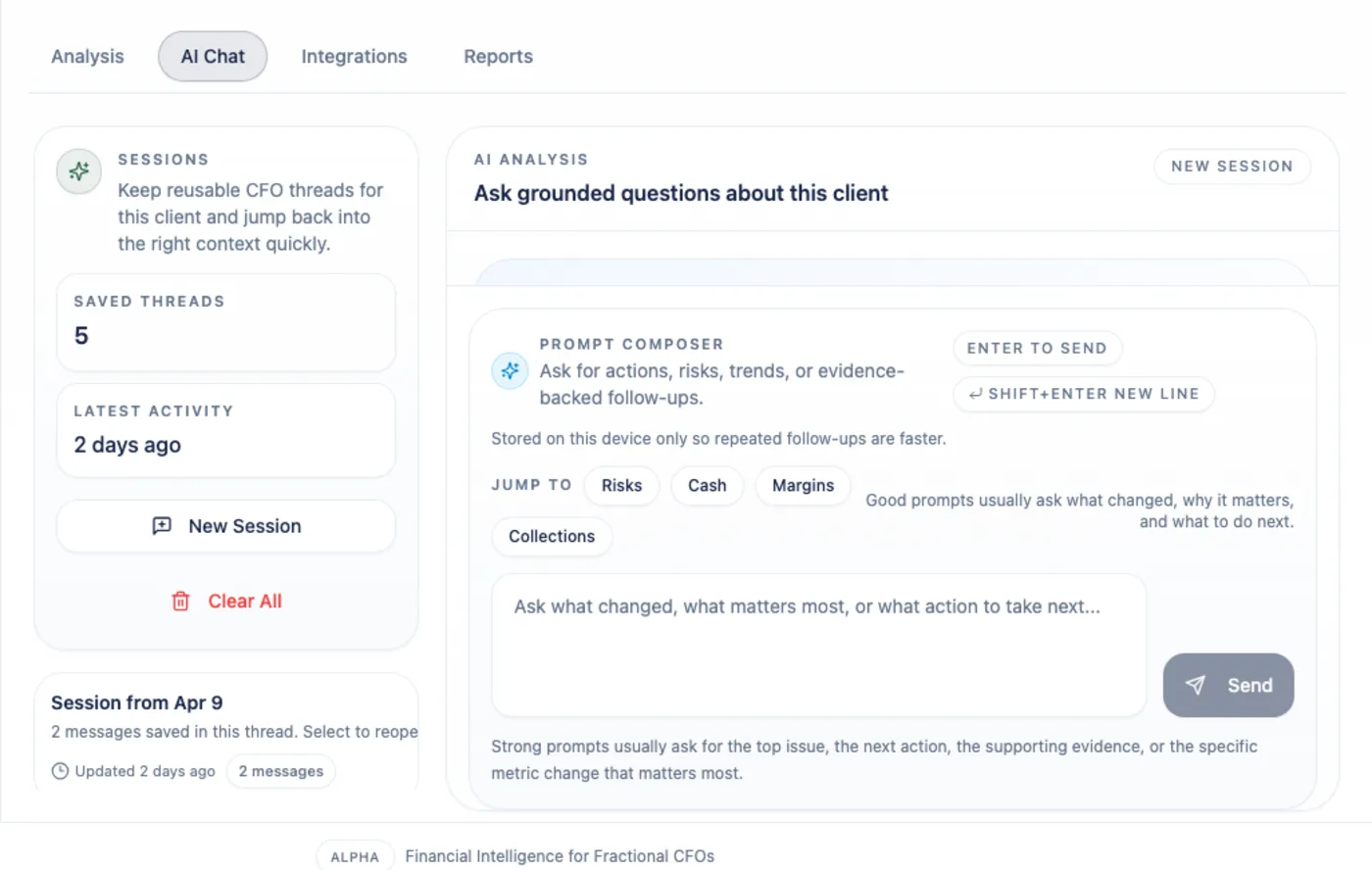Select the AI Chat tab
Screen dimensions: 1372x870
pyautogui.click(x=212, y=56)
